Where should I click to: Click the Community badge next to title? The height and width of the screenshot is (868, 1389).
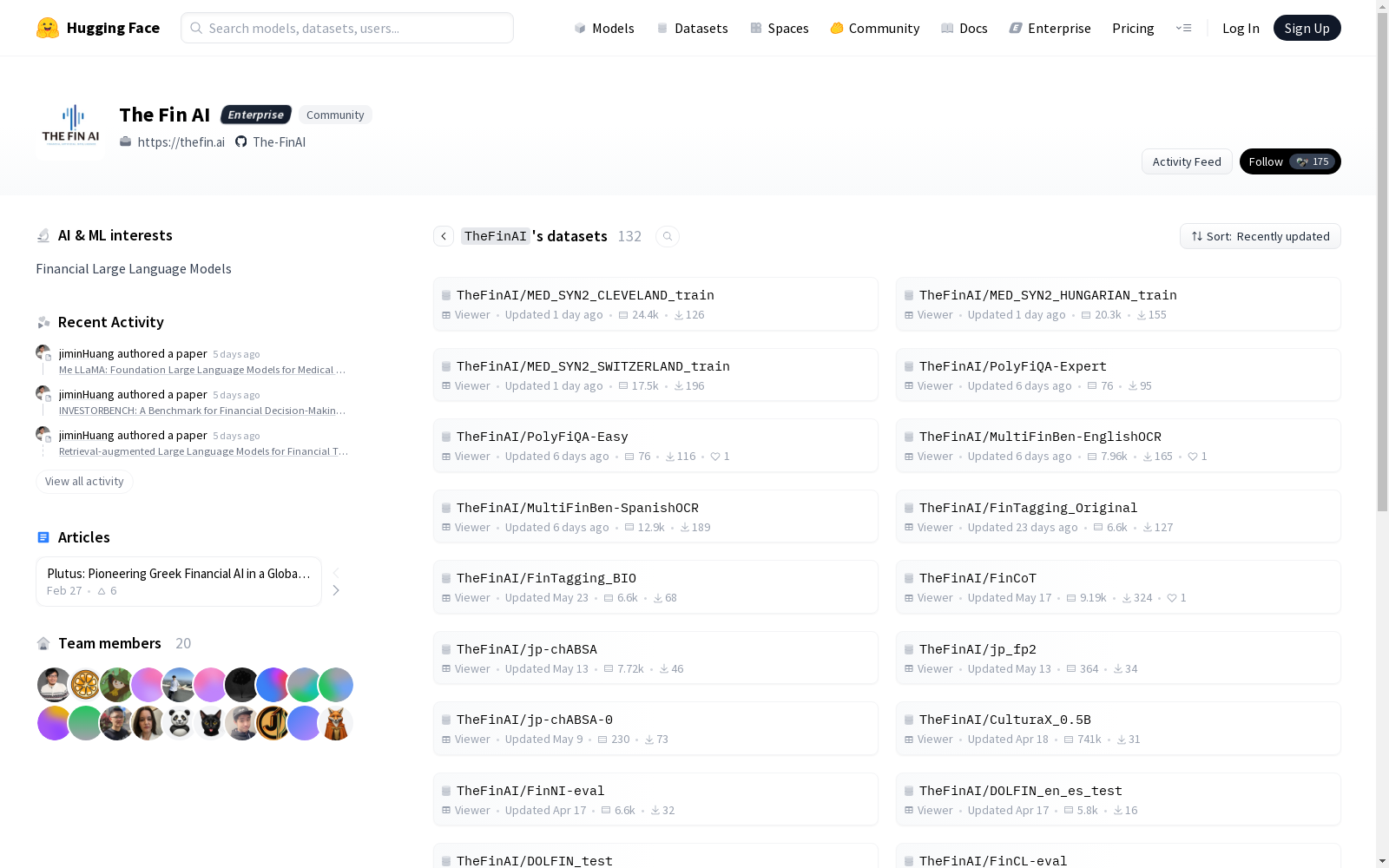[335, 115]
